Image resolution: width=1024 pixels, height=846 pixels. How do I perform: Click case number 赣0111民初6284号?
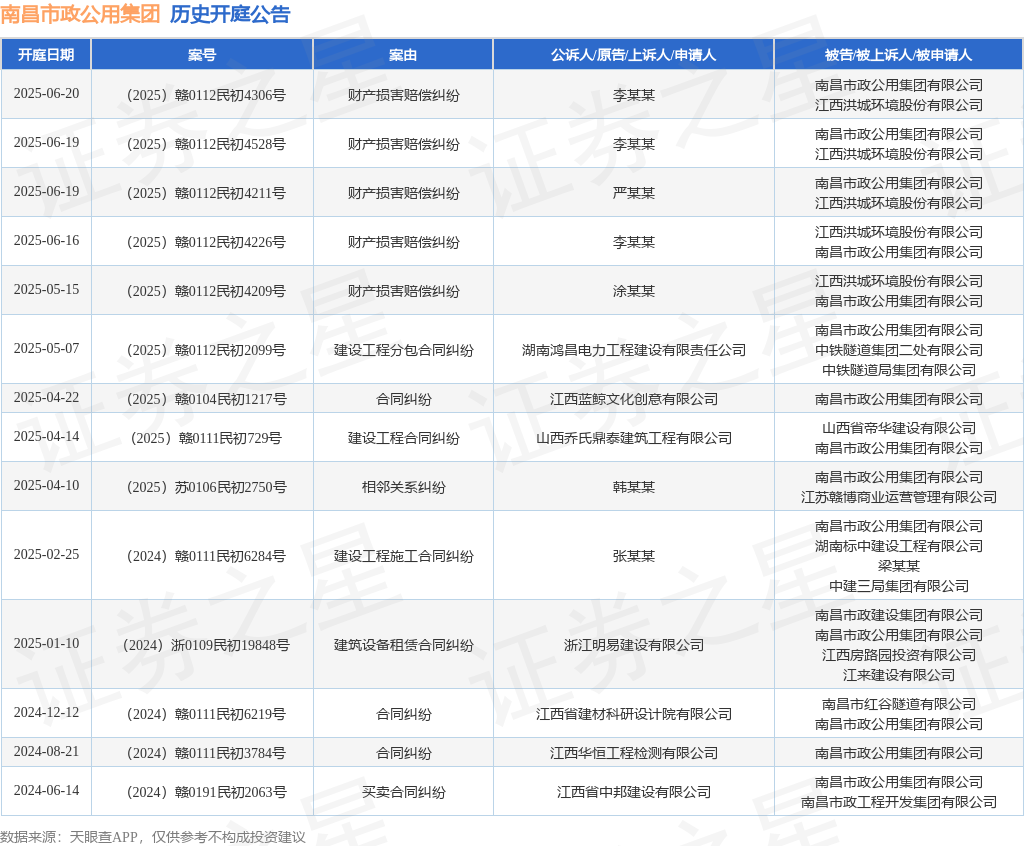(x=206, y=557)
